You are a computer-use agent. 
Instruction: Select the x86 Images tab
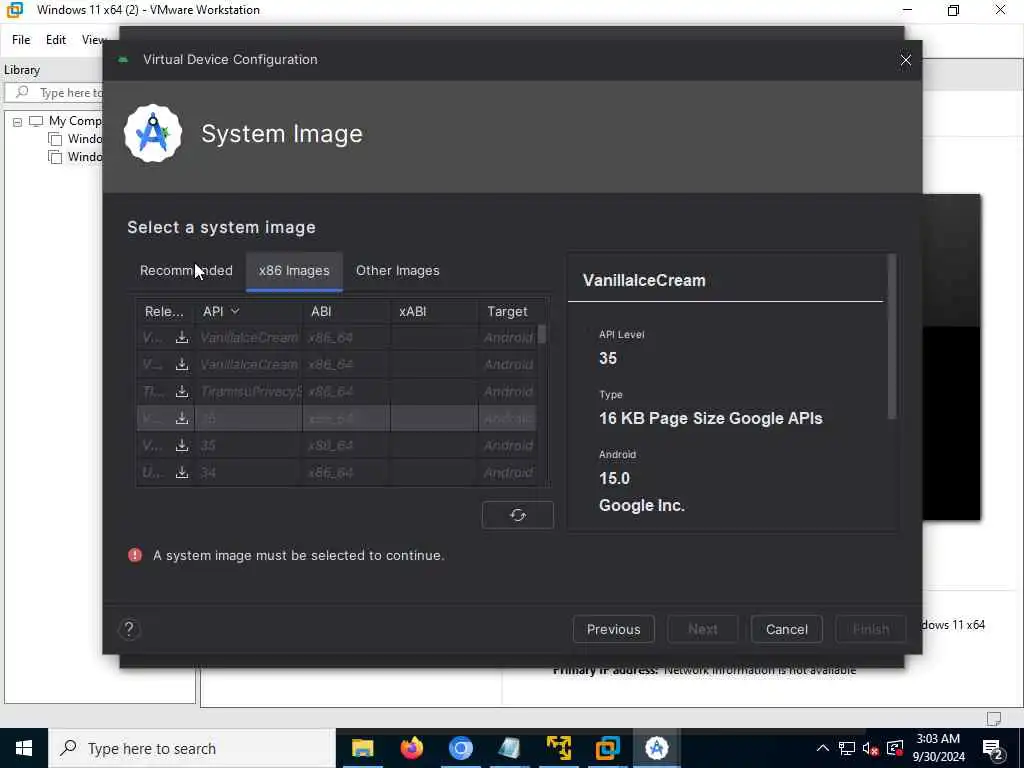pos(294,270)
